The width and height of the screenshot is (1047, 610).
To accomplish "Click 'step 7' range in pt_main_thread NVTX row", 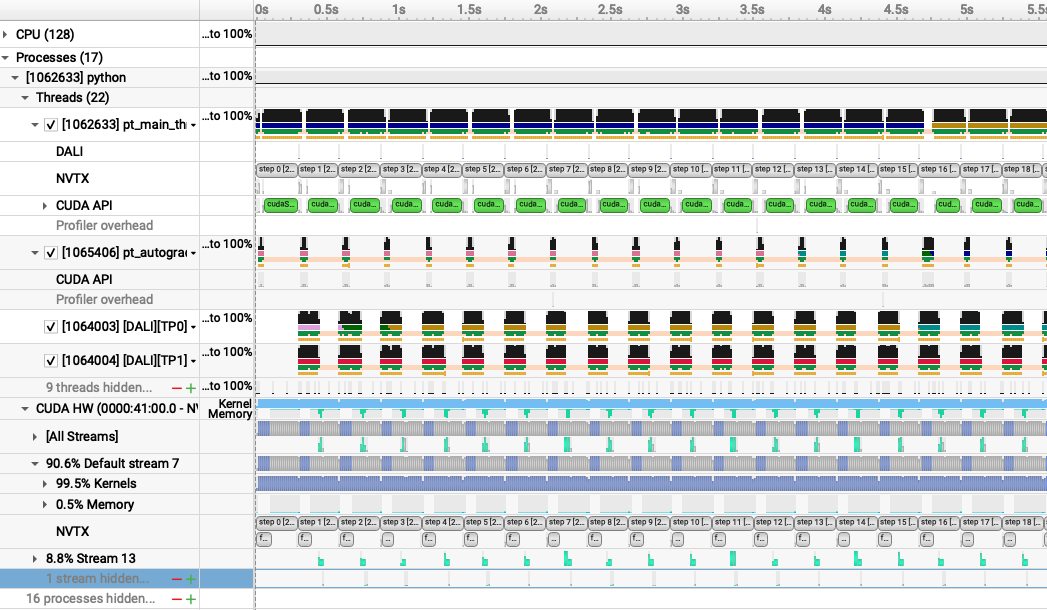I will 567,169.
